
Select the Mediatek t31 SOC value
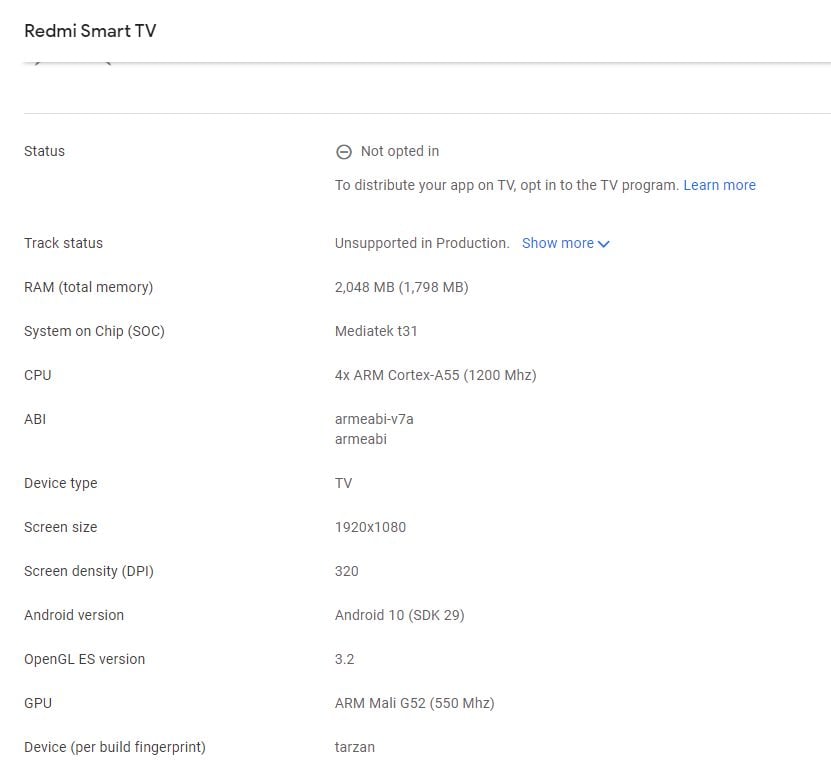point(376,331)
